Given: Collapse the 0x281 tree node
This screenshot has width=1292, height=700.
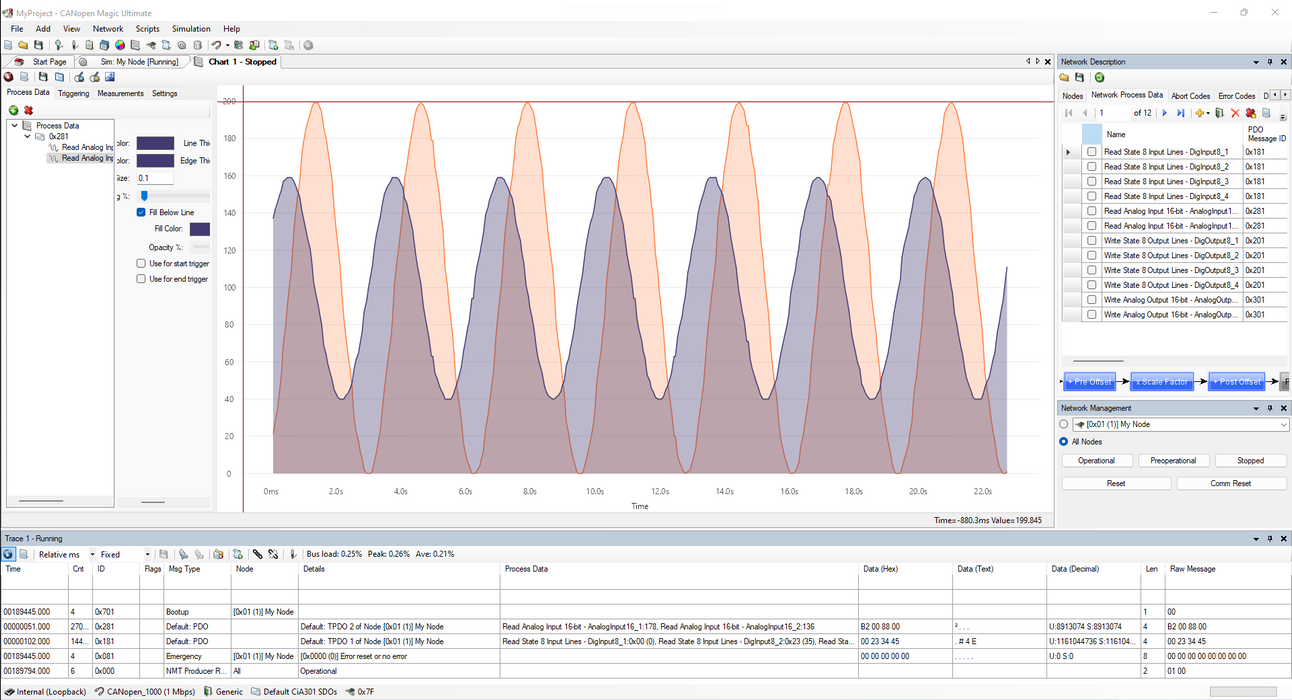Looking at the screenshot, I should (28, 136).
